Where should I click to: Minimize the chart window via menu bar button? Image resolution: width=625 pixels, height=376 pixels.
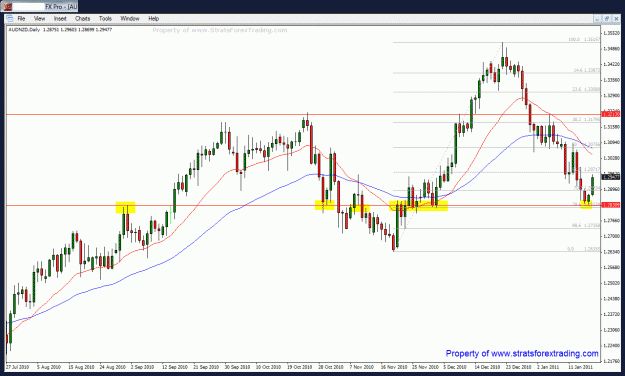[597, 19]
